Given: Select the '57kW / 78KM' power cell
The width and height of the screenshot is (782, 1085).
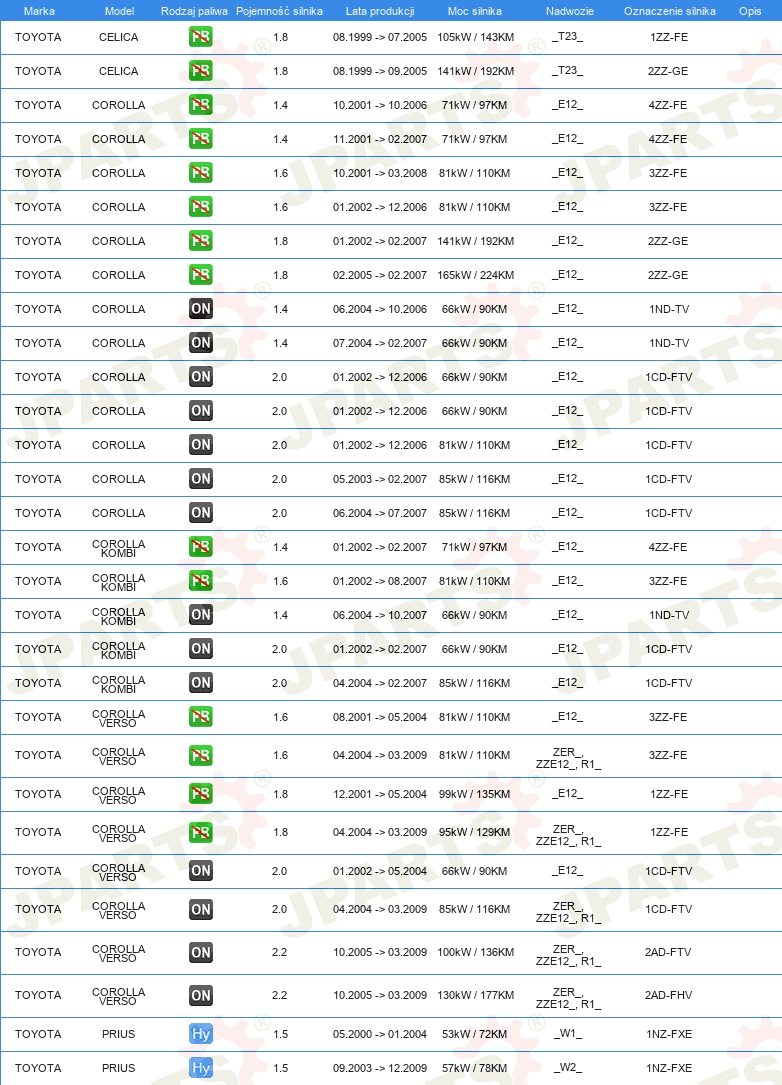Looking at the screenshot, I should [x=475, y=1068].
